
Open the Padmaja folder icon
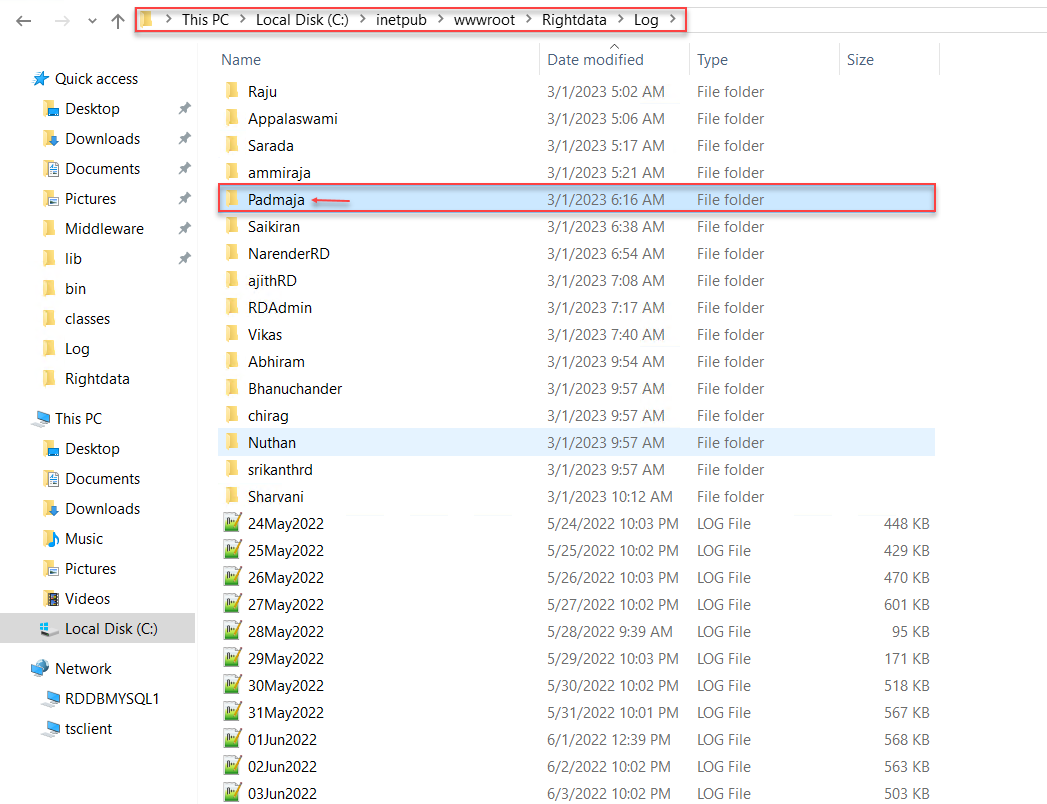[x=233, y=199]
